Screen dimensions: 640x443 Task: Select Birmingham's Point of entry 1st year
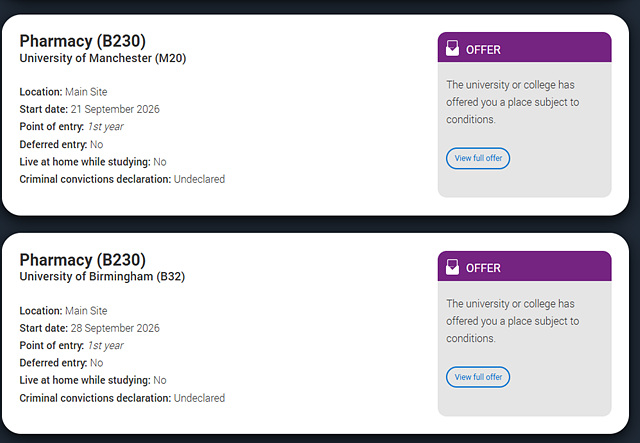[x=104, y=346]
